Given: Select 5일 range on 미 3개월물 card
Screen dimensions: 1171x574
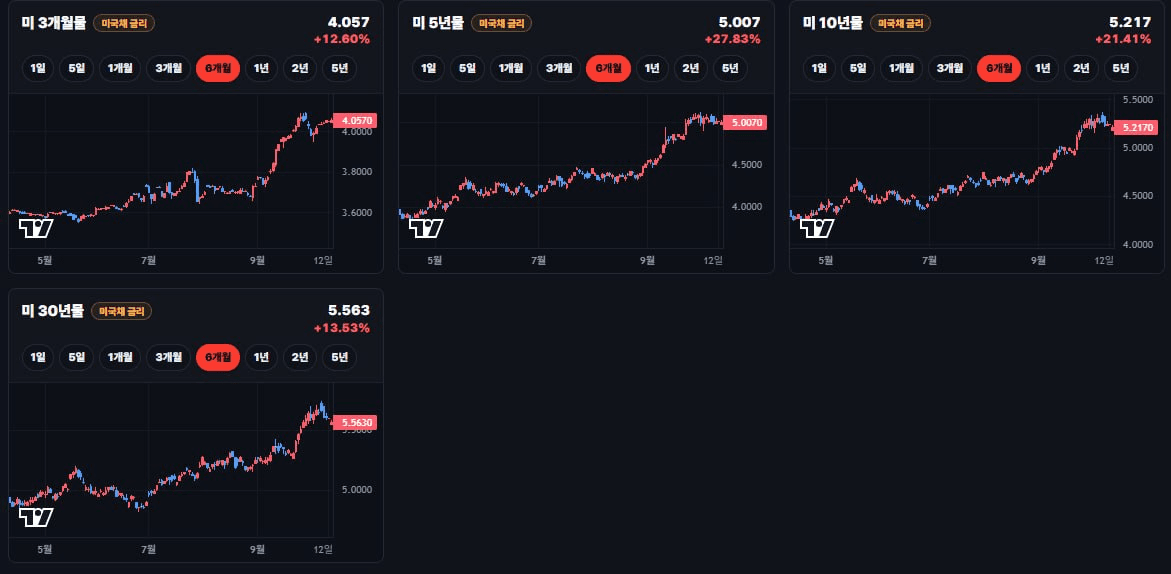Looking at the screenshot, I should (76, 69).
